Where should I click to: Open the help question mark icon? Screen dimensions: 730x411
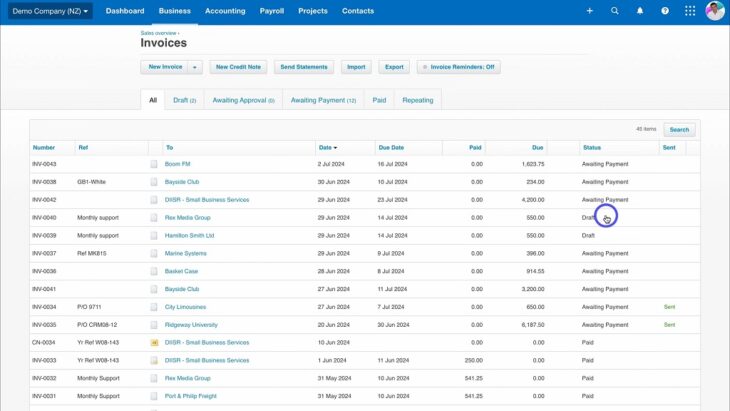click(665, 11)
